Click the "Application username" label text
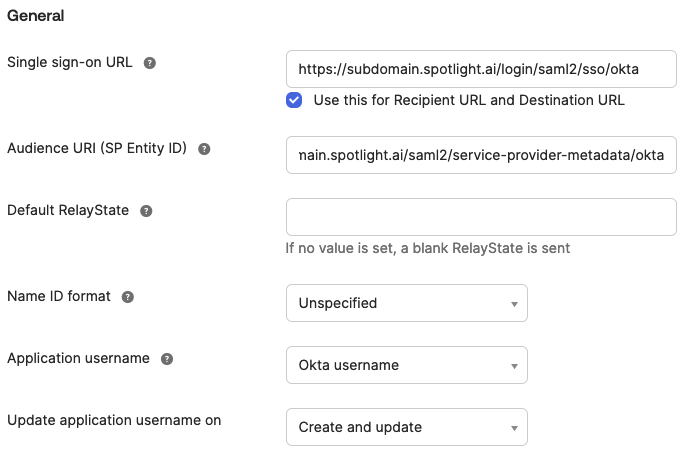The height and width of the screenshot is (457, 685). [78, 359]
